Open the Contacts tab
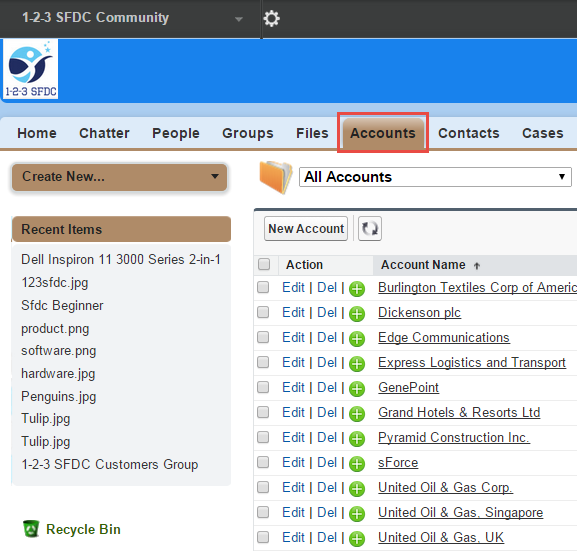 click(x=469, y=133)
